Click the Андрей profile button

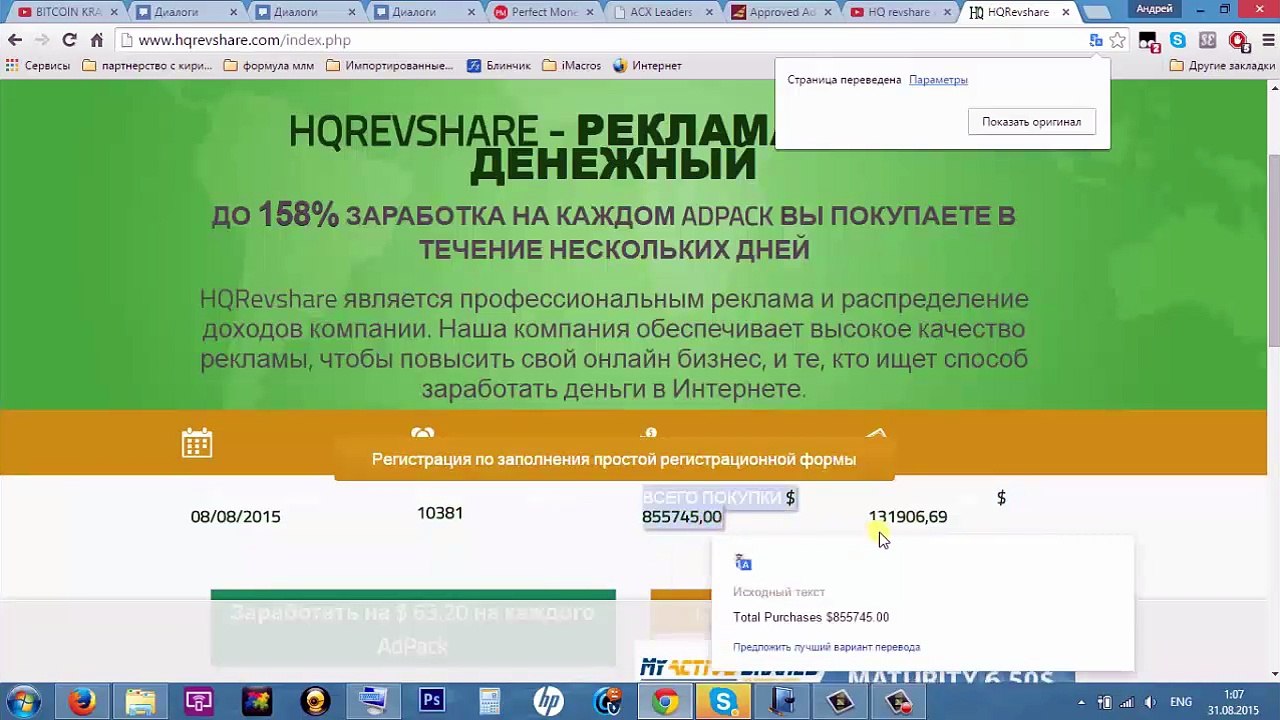click(x=1154, y=9)
